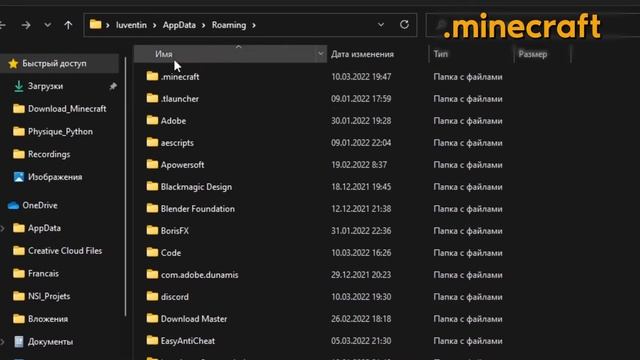Viewport: 640px width, 360px height.
Task: Open address bar history dropdown
Action: 381,25
